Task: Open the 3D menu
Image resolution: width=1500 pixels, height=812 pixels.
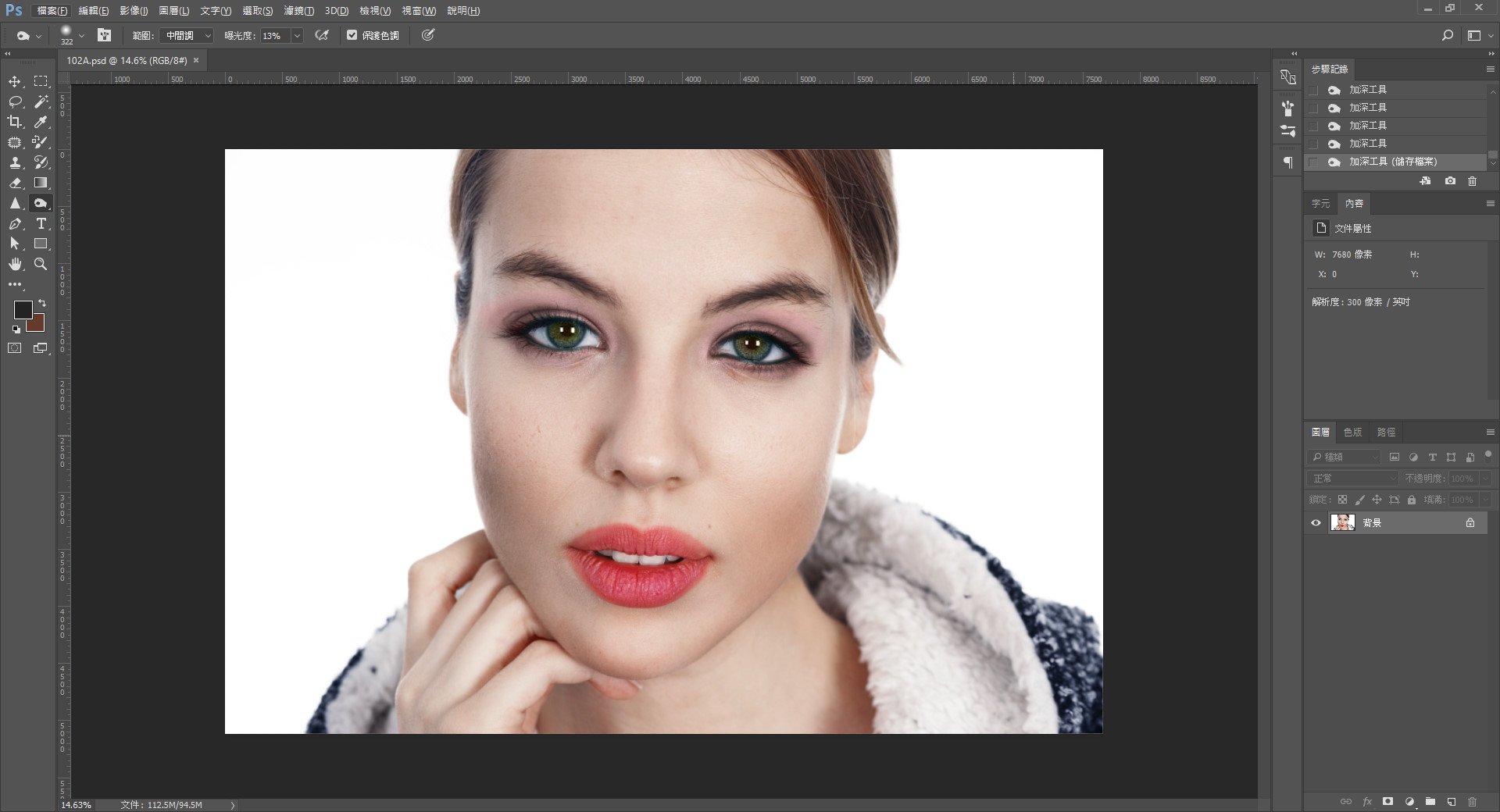Action: pos(337,11)
